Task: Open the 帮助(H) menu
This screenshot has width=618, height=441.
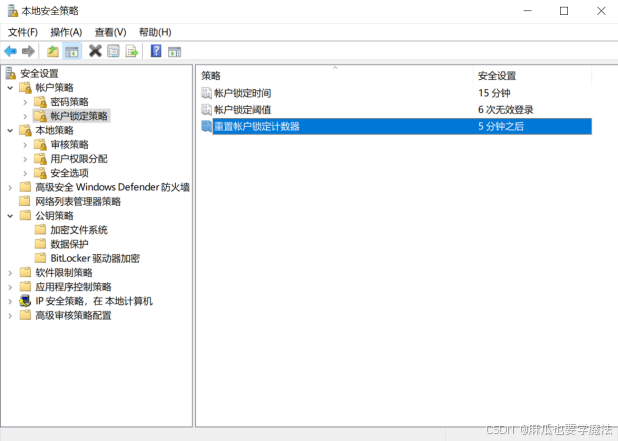Action: pos(155,32)
